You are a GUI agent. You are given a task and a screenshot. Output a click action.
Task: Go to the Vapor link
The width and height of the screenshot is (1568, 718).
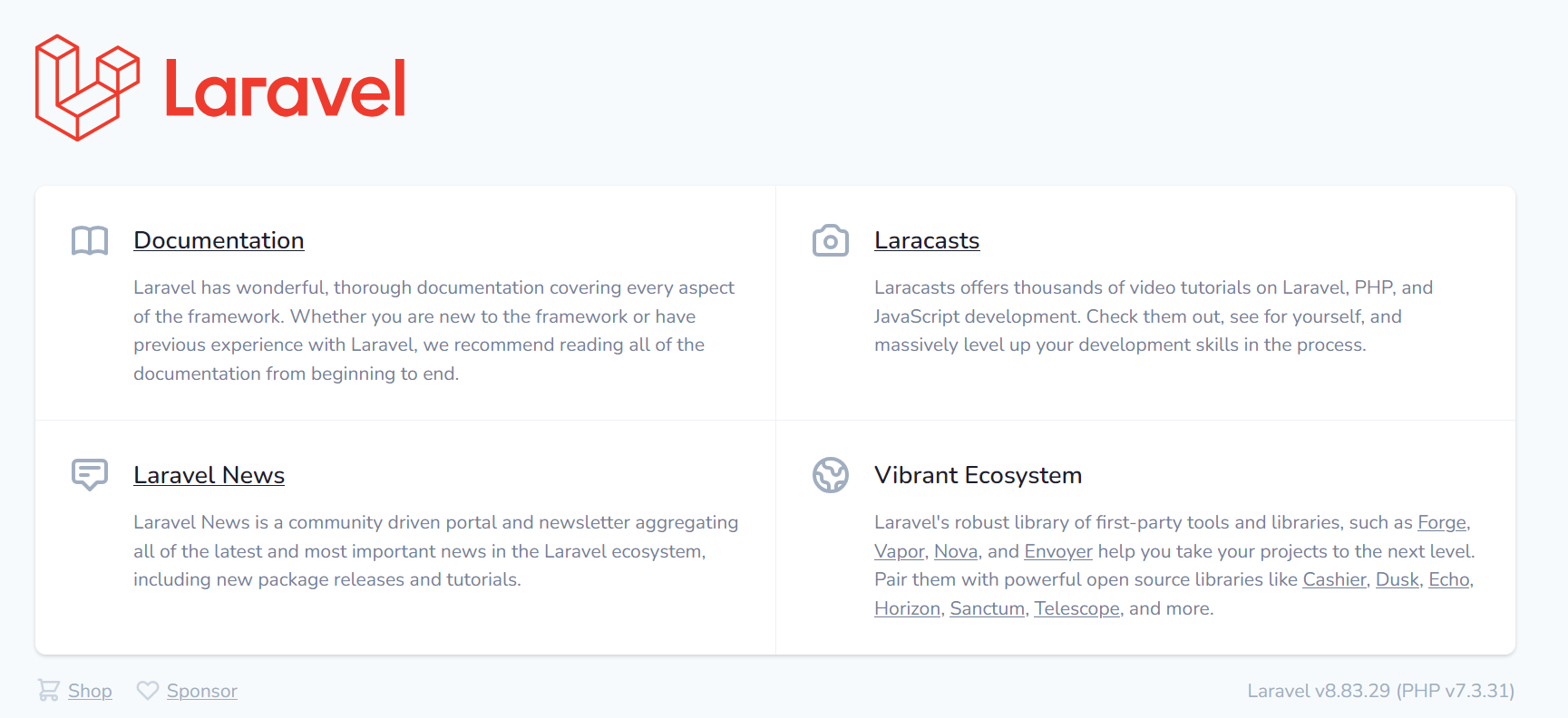point(899,551)
